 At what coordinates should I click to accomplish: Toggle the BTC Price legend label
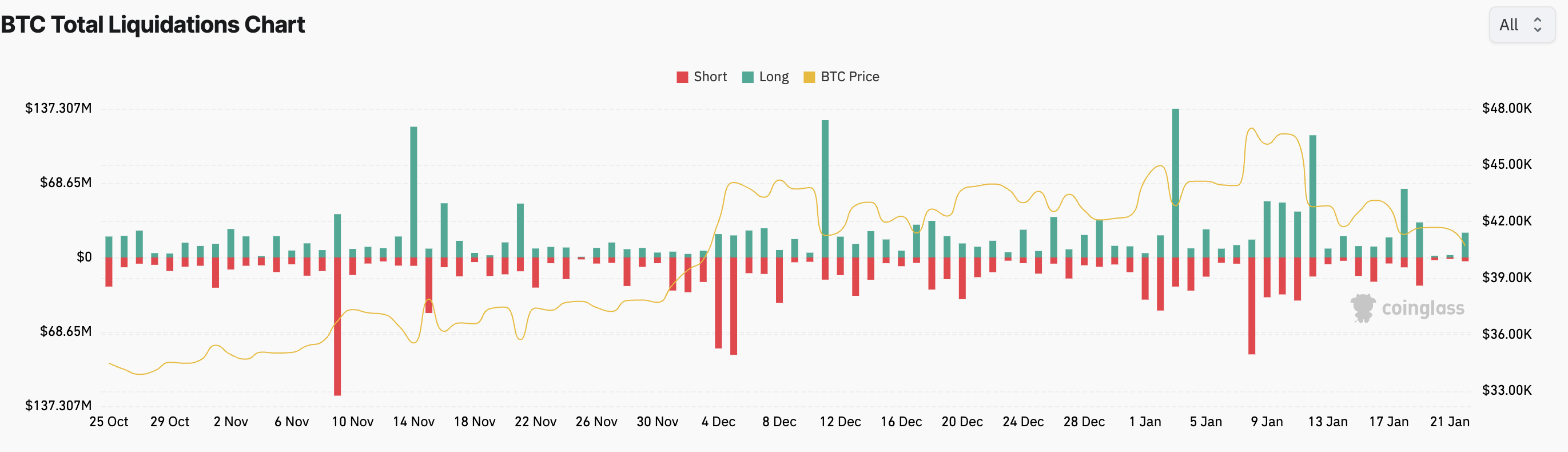(850, 77)
